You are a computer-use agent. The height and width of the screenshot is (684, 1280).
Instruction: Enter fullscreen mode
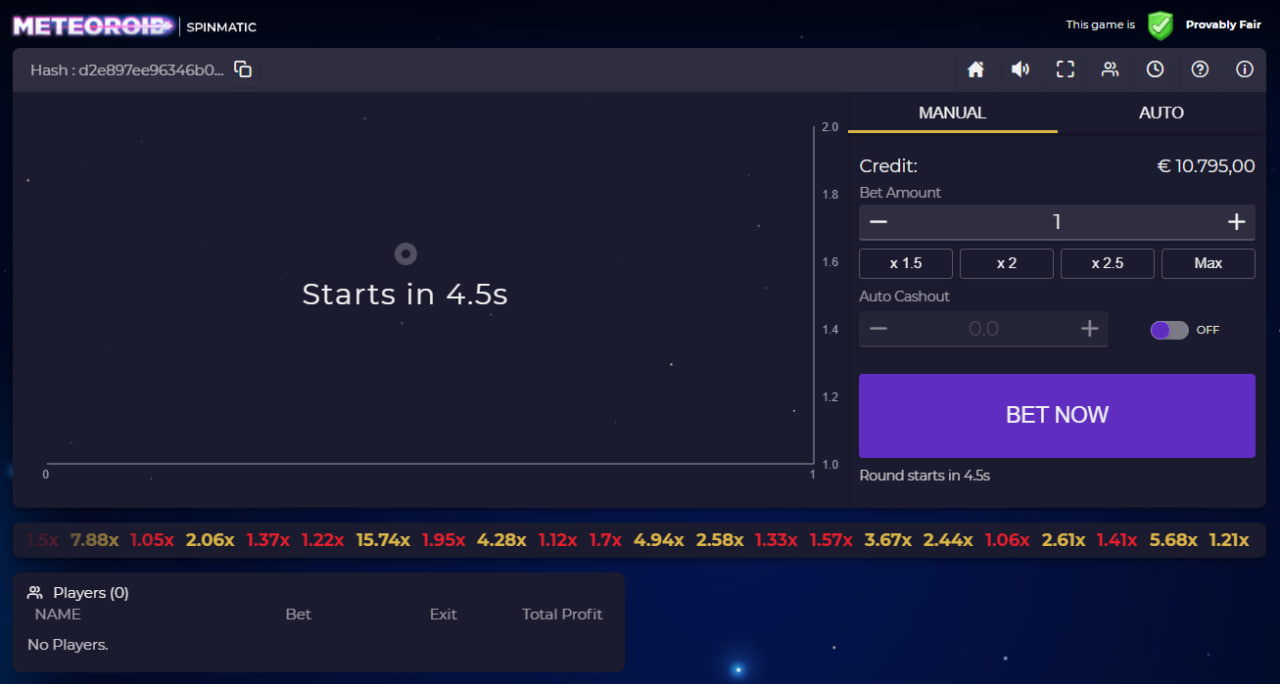tap(1065, 70)
